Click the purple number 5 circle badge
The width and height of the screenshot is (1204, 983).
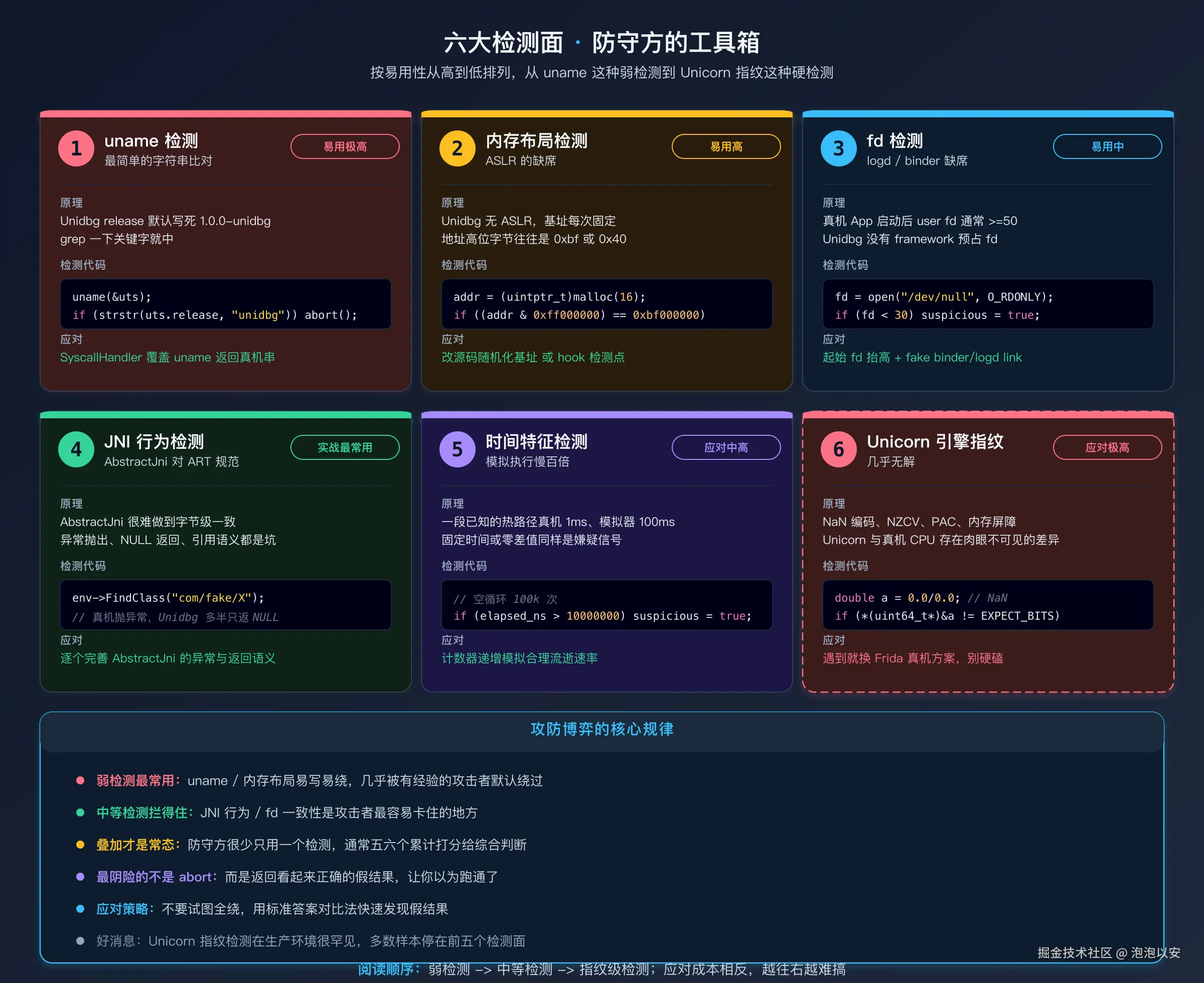pyautogui.click(x=457, y=449)
